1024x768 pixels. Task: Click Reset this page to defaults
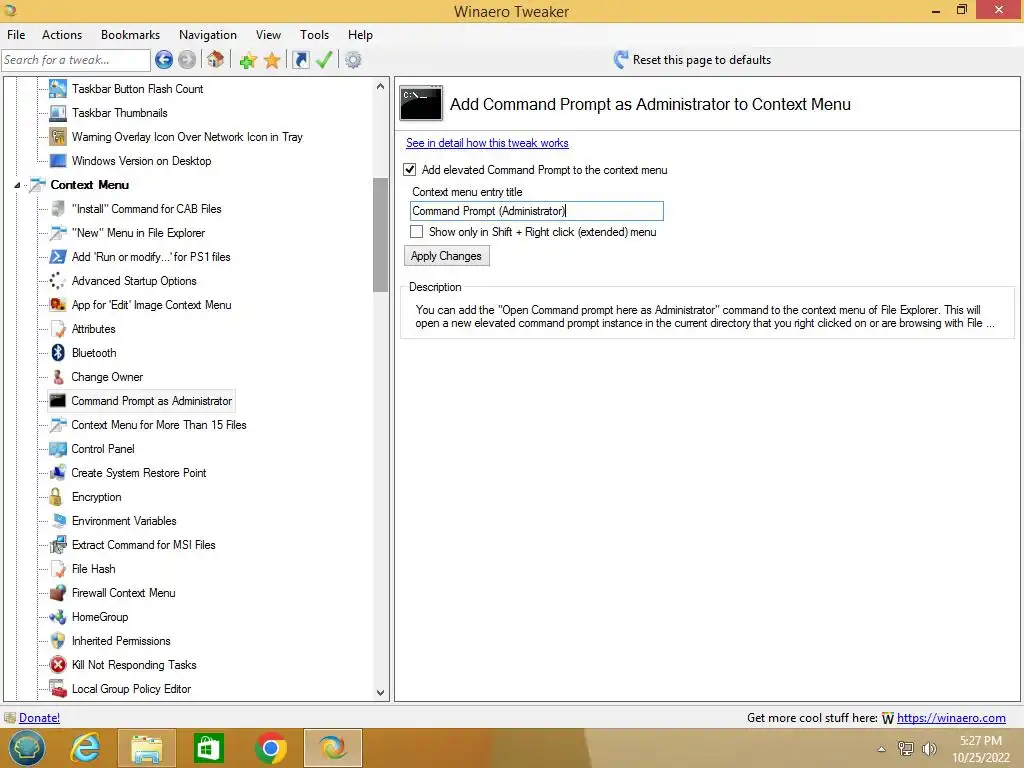coord(701,60)
